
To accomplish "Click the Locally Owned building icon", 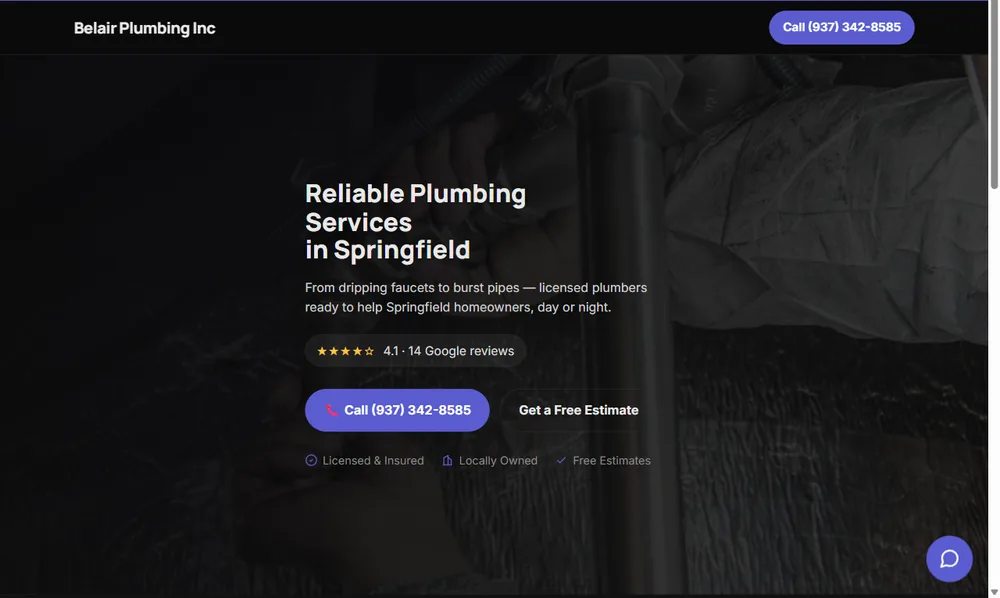I will pyautogui.click(x=448, y=460).
